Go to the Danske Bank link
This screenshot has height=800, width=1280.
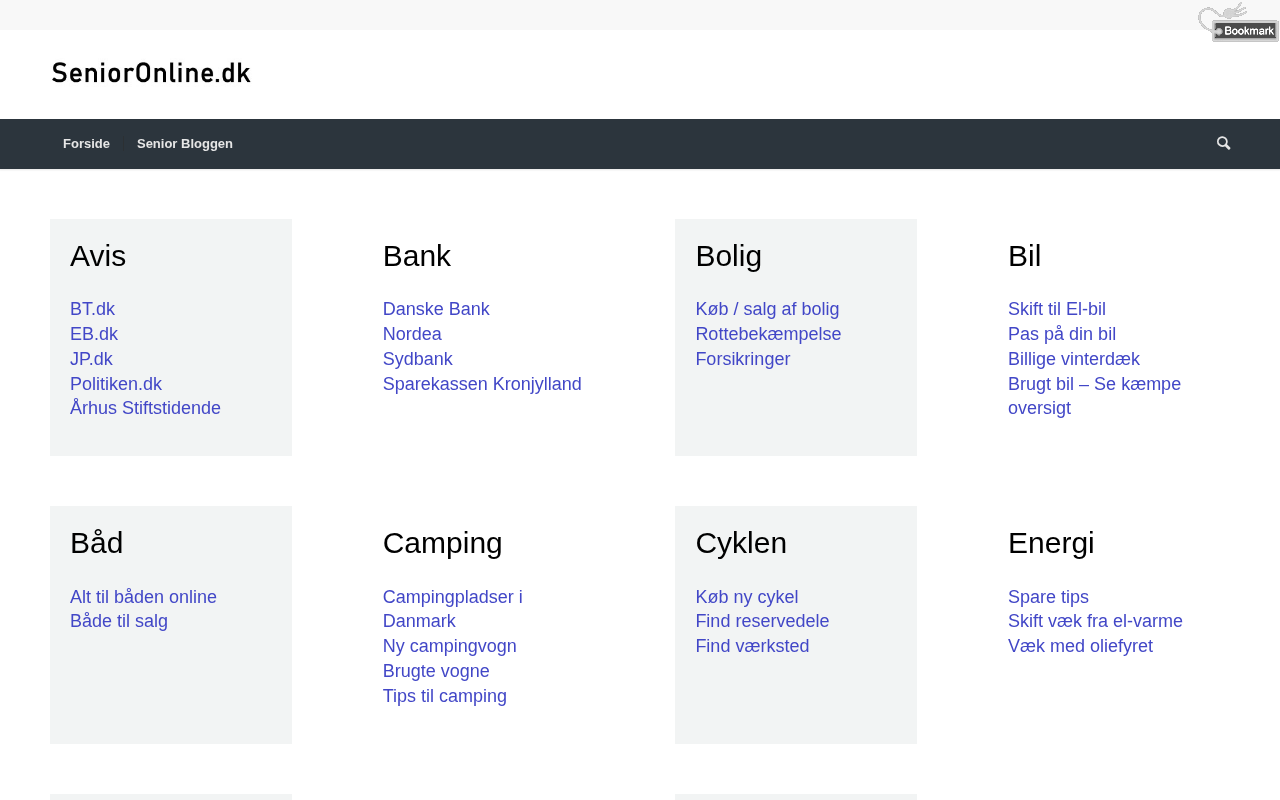coord(436,310)
